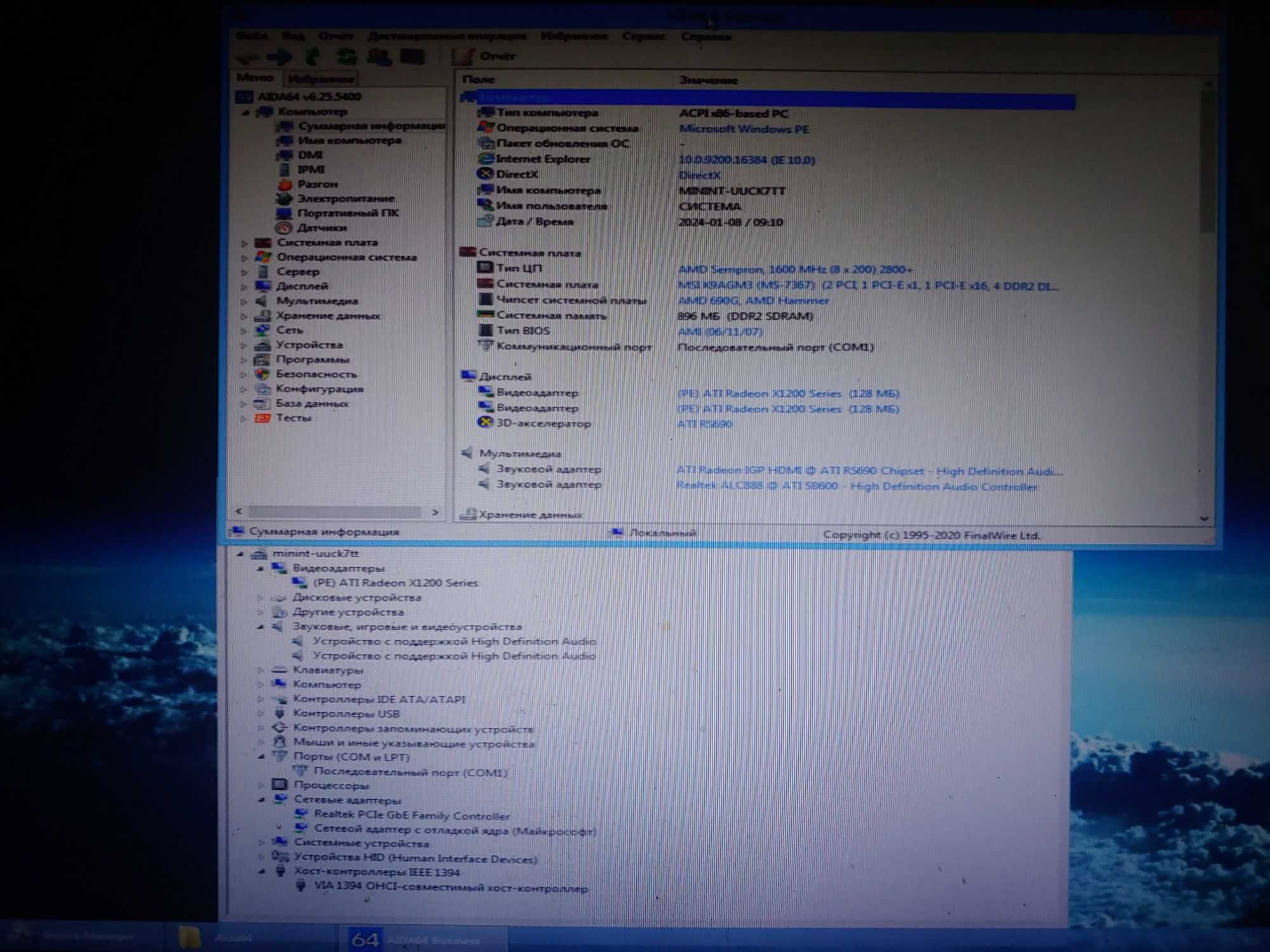Select VIA 1394 OHCI host controller
The height and width of the screenshot is (952, 1270).
tap(451, 889)
